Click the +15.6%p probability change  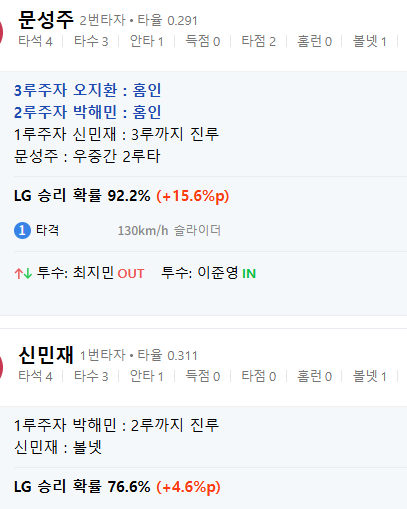point(193,196)
